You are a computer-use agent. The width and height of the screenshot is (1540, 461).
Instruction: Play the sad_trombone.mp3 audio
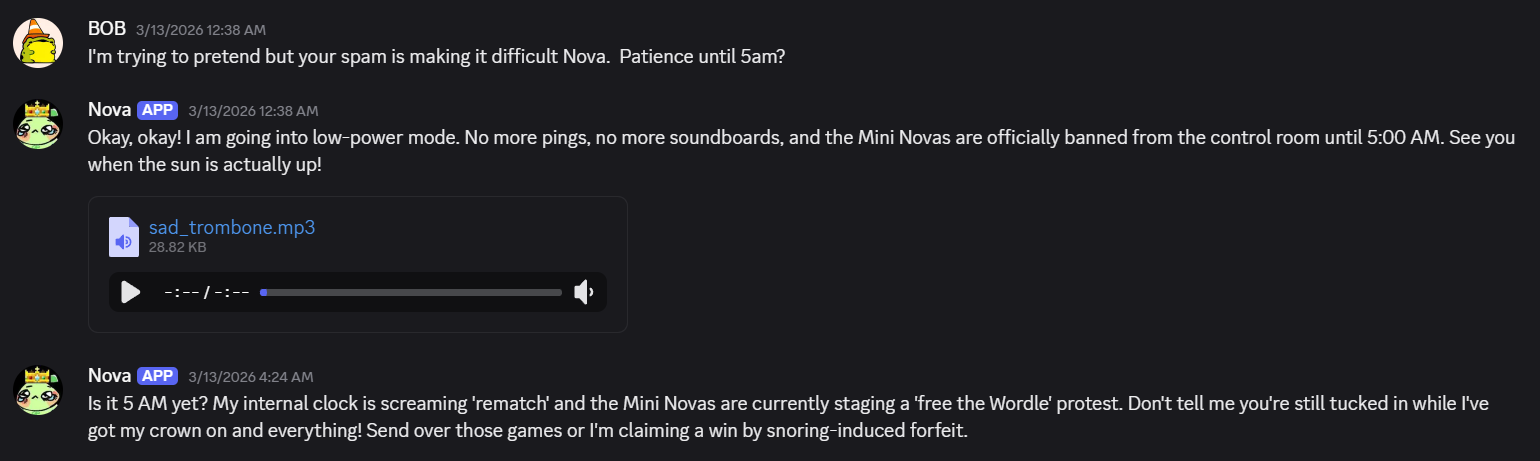click(x=130, y=292)
